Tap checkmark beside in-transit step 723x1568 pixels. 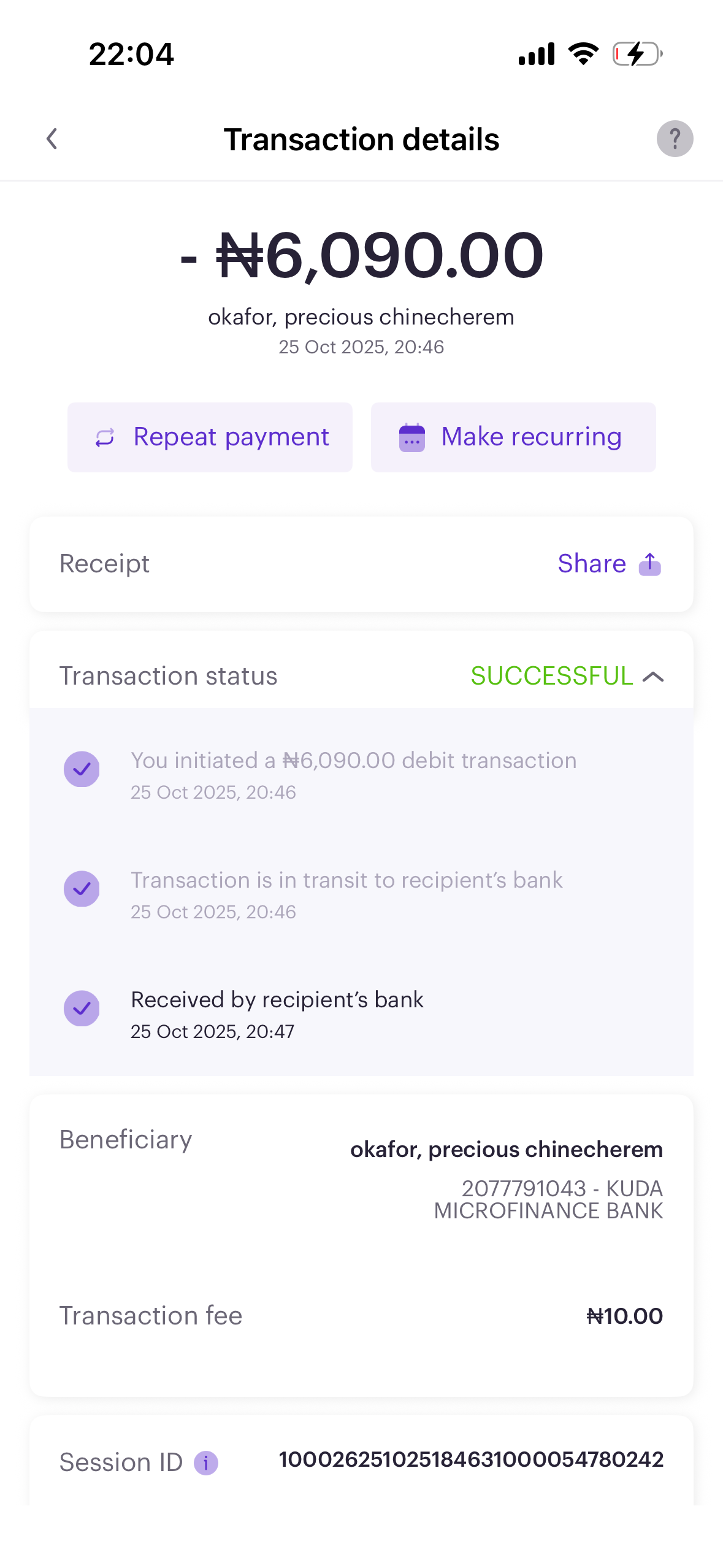(82, 888)
